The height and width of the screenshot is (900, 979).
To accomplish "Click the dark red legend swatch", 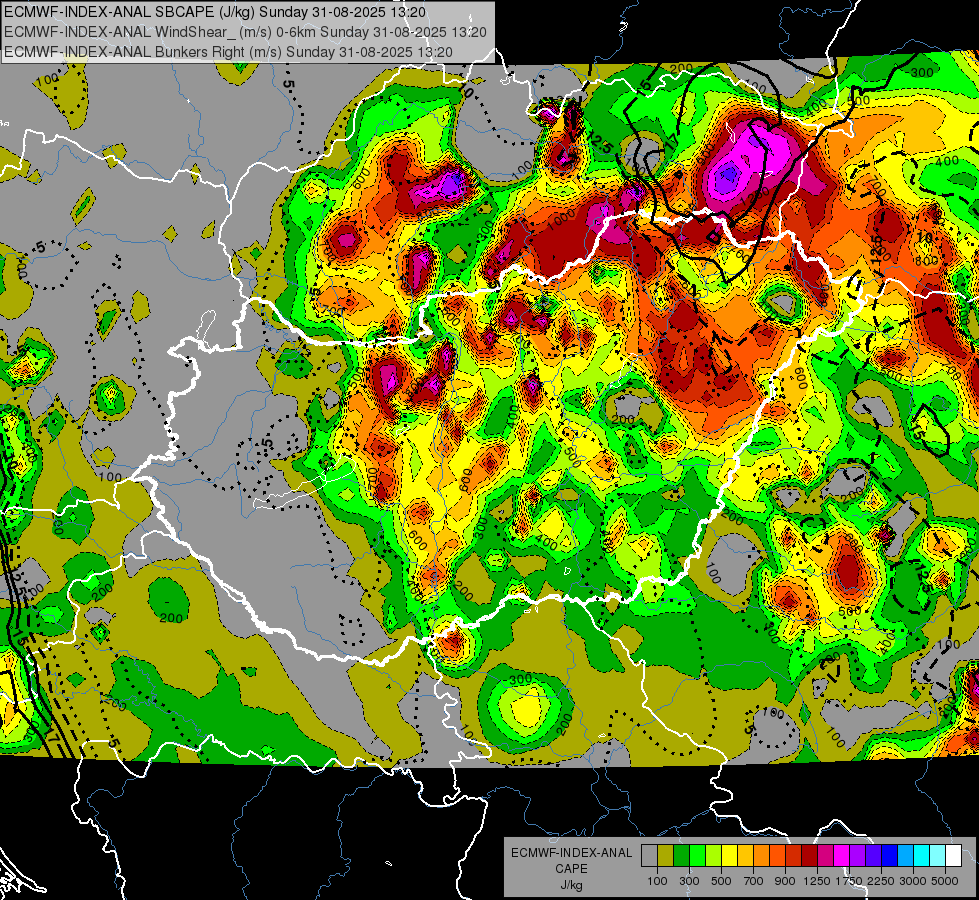I will tap(809, 855).
